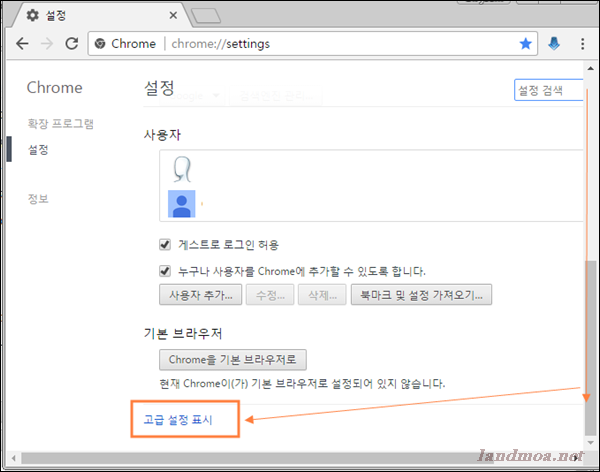Click the vertical scrollbar down arrow

(590, 442)
